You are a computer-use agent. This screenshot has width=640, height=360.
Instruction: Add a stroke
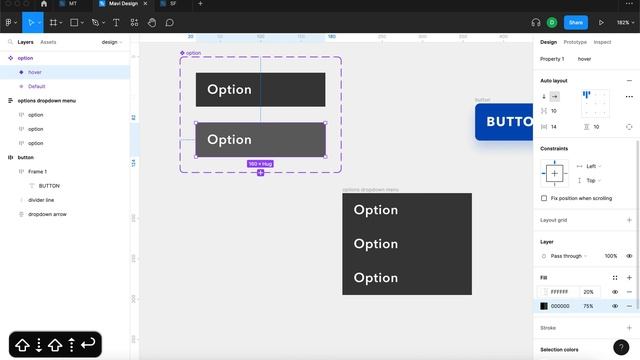[x=629, y=328]
